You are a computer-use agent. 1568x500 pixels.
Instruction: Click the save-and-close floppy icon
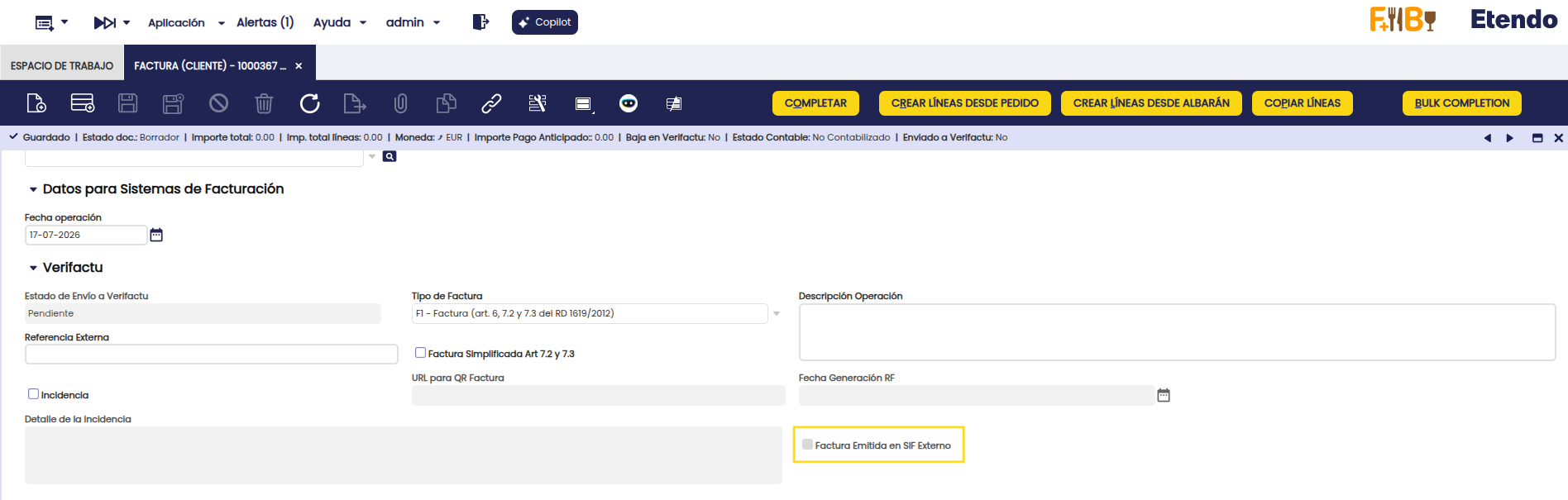click(x=173, y=103)
